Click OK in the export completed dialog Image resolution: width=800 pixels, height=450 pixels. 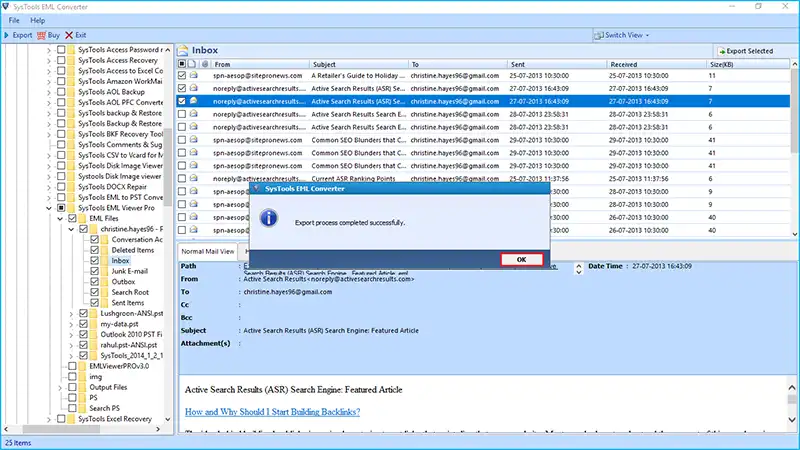[x=521, y=259]
